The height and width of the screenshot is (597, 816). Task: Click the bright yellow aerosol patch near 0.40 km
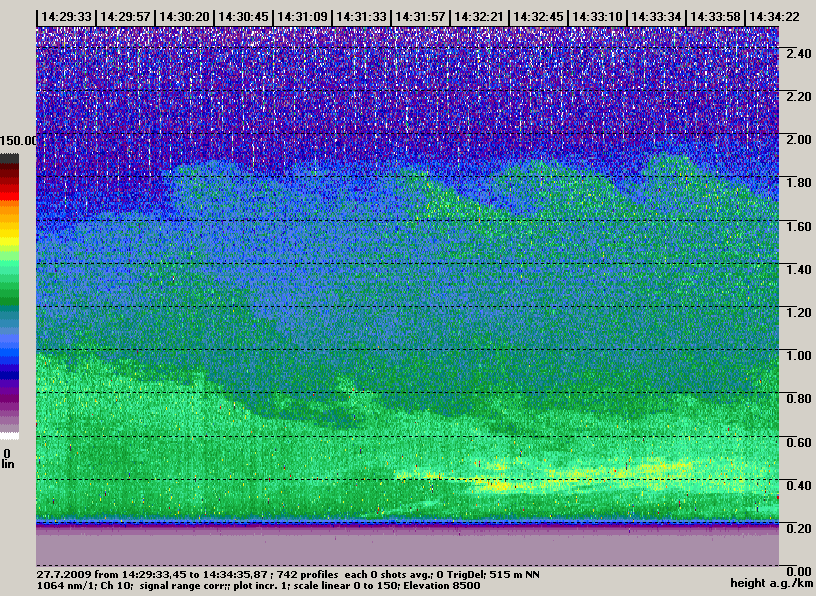[497, 486]
